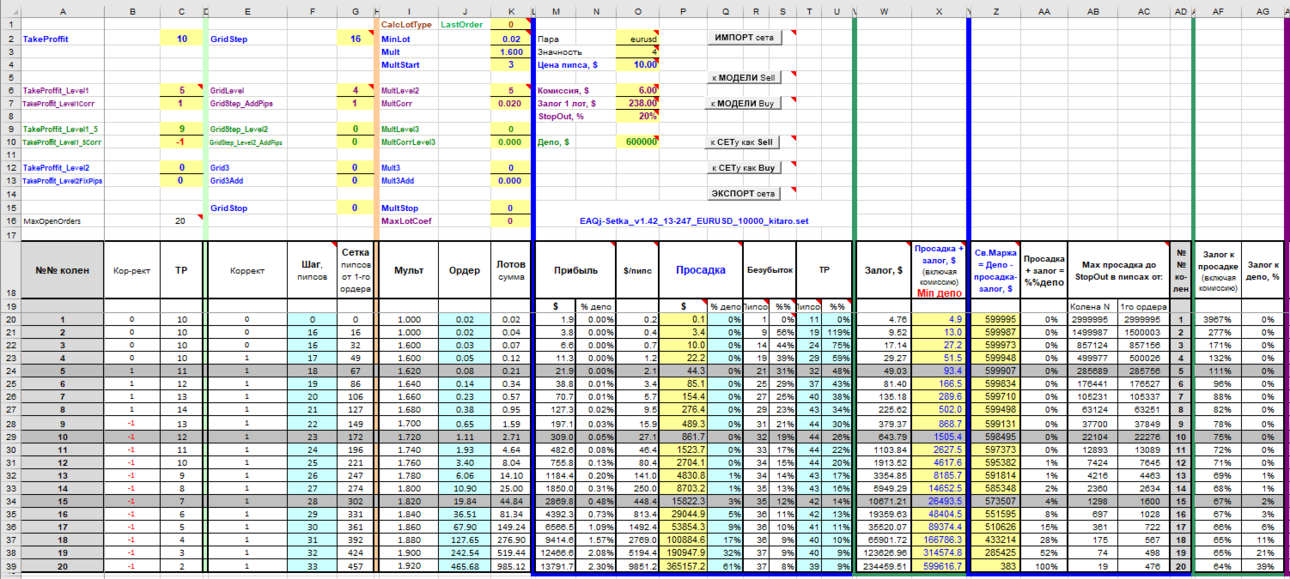Click Залог к просадке cell 3967%
This screenshot has width=1290, height=579.
1217,320
